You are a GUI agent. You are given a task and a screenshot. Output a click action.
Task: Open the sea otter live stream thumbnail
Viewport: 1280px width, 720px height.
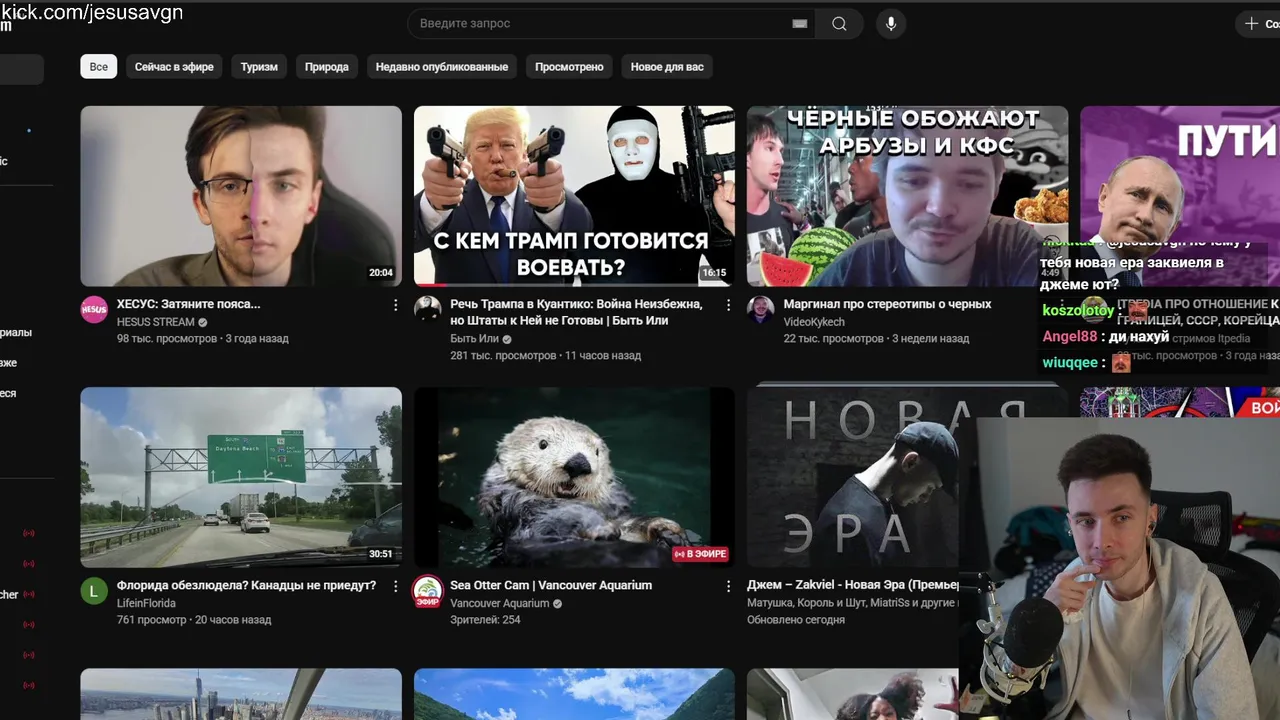pos(574,477)
